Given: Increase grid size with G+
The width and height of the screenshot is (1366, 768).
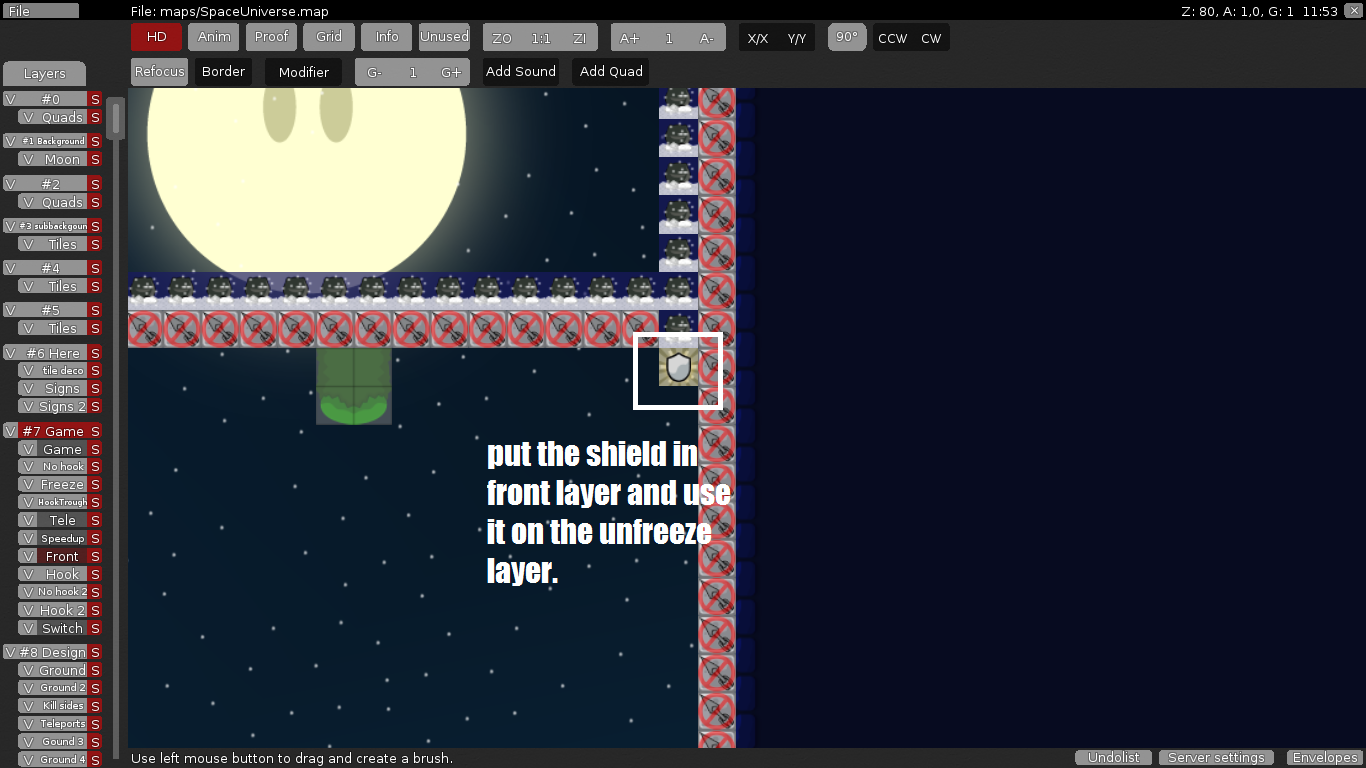Looking at the screenshot, I should pos(451,72).
